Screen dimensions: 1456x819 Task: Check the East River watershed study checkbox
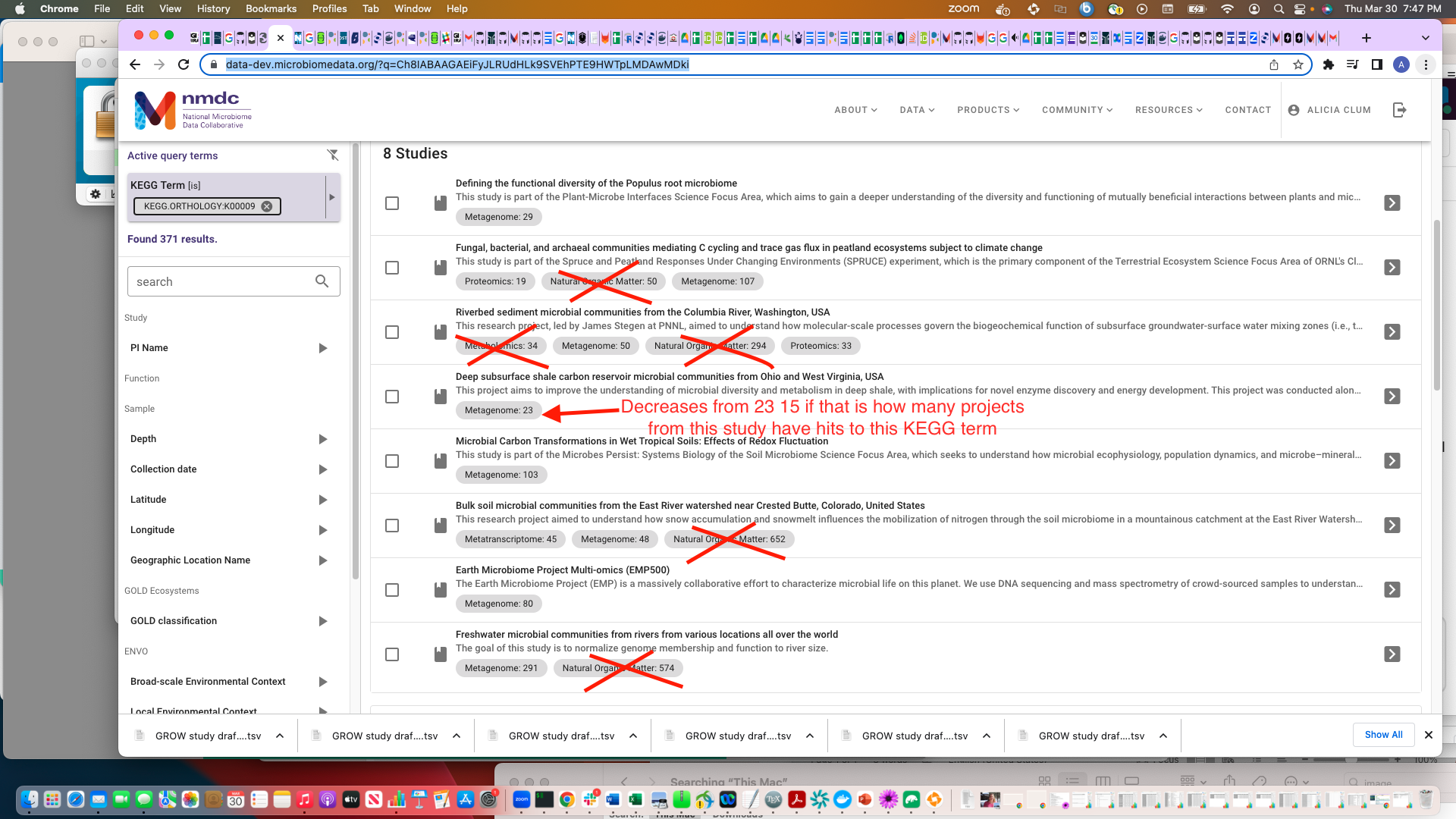coord(392,525)
